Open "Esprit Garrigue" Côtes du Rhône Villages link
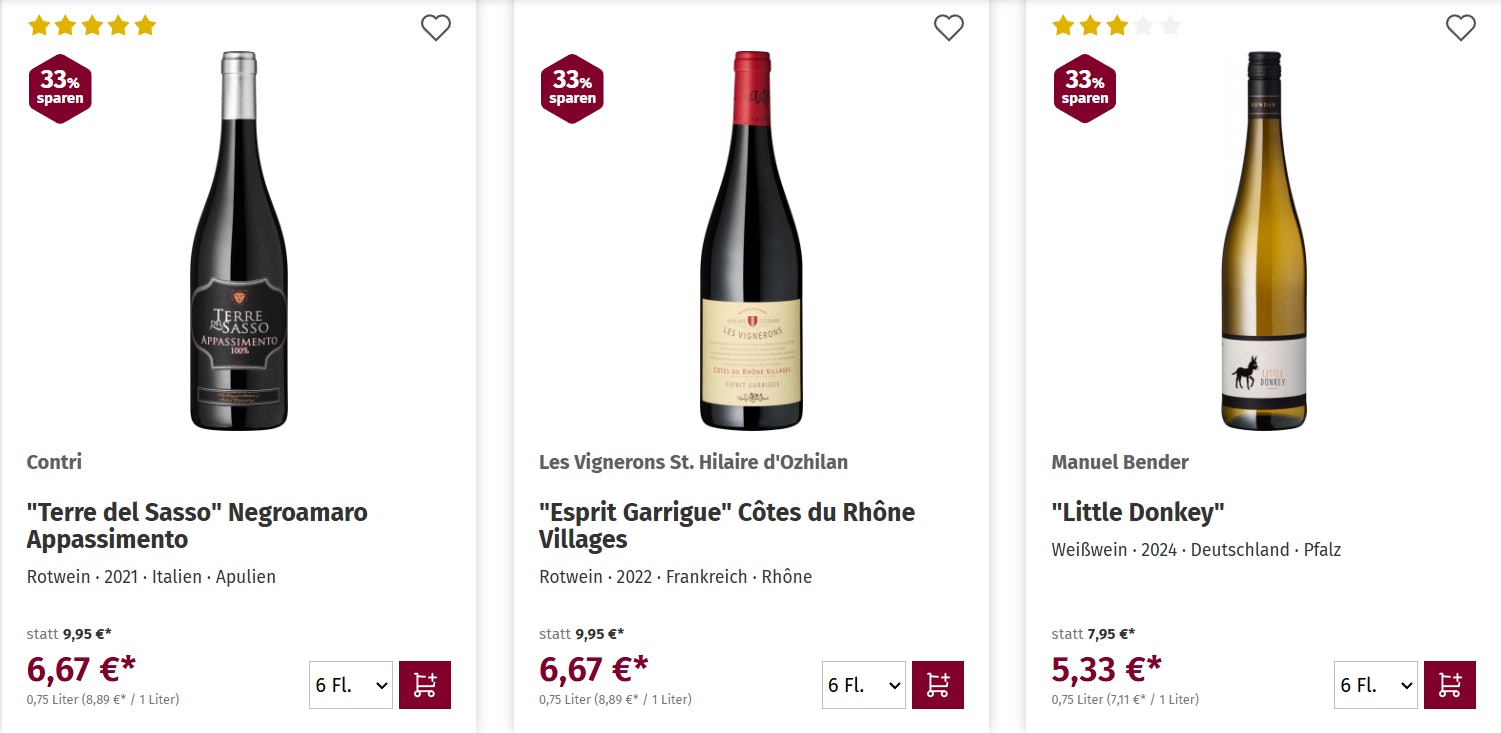The width and height of the screenshot is (1501, 733). click(726, 526)
